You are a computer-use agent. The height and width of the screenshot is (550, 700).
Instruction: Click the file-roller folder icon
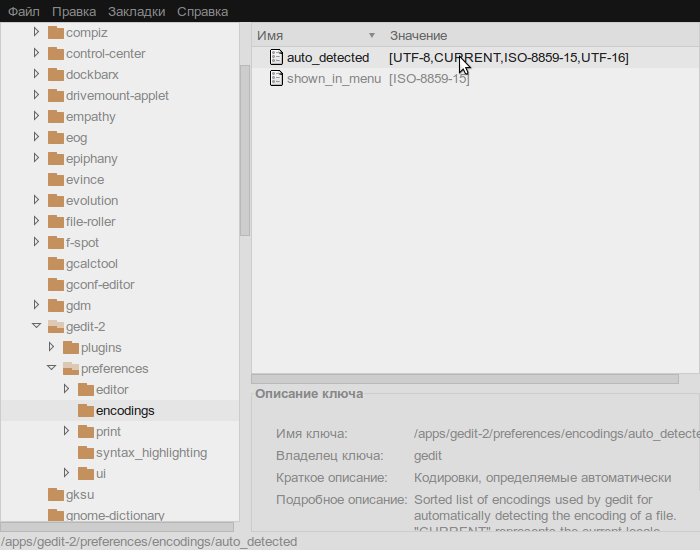pyautogui.click(x=56, y=221)
